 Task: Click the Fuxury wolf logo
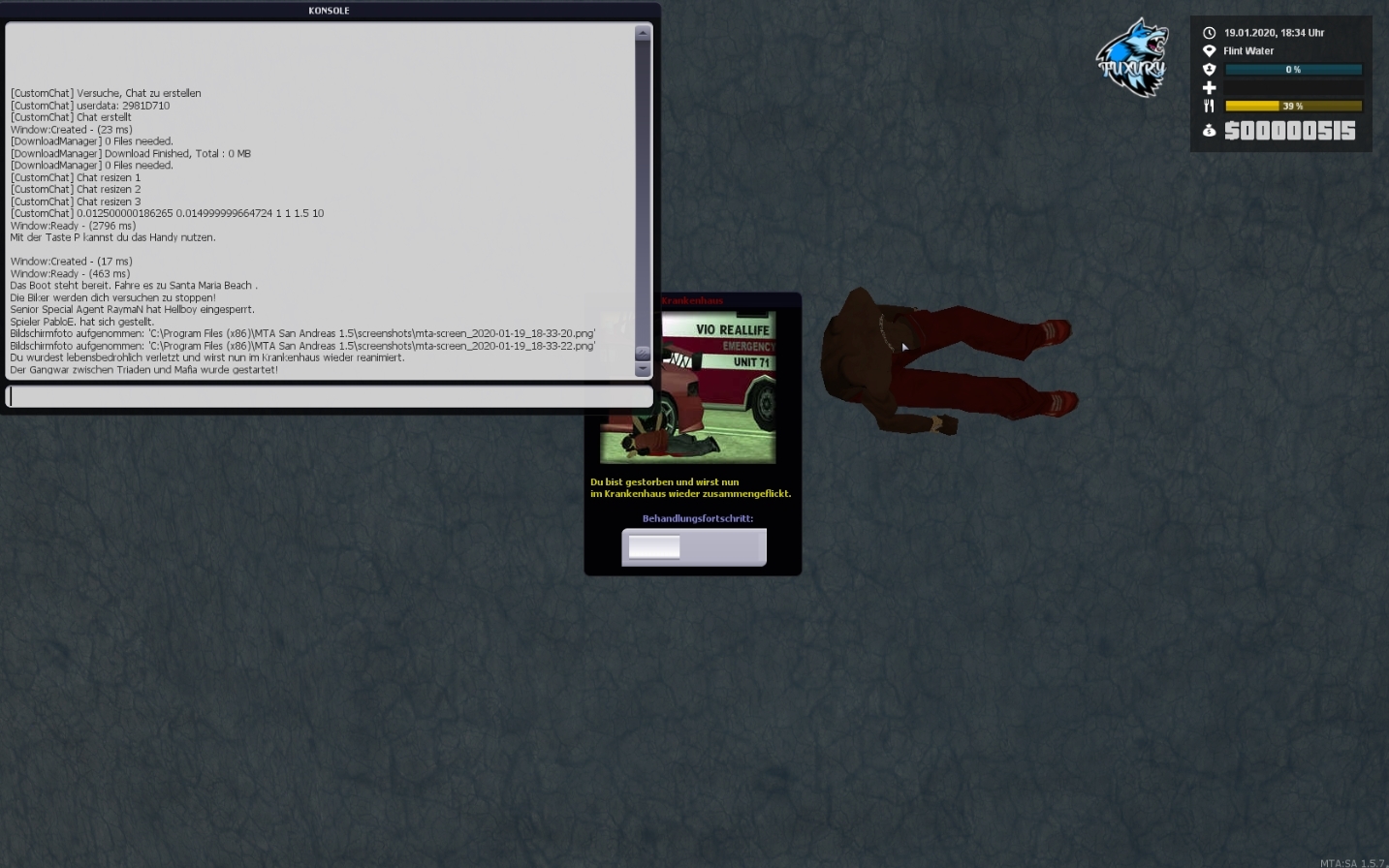[x=1132, y=58]
